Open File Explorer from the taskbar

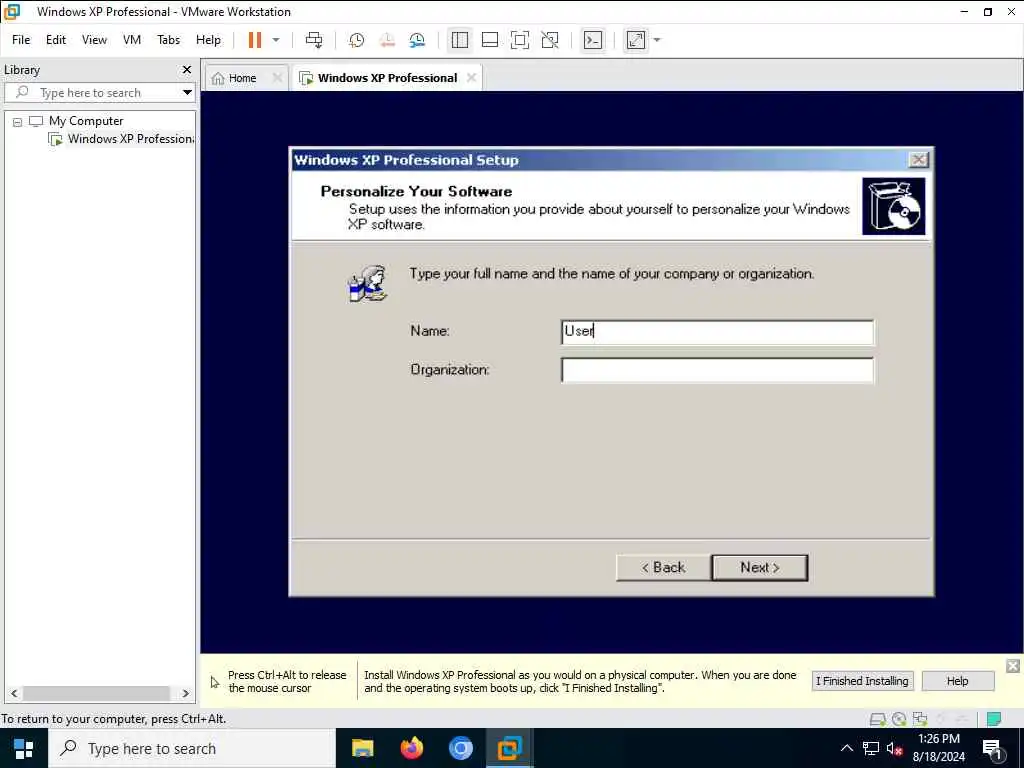pos(362,748)
